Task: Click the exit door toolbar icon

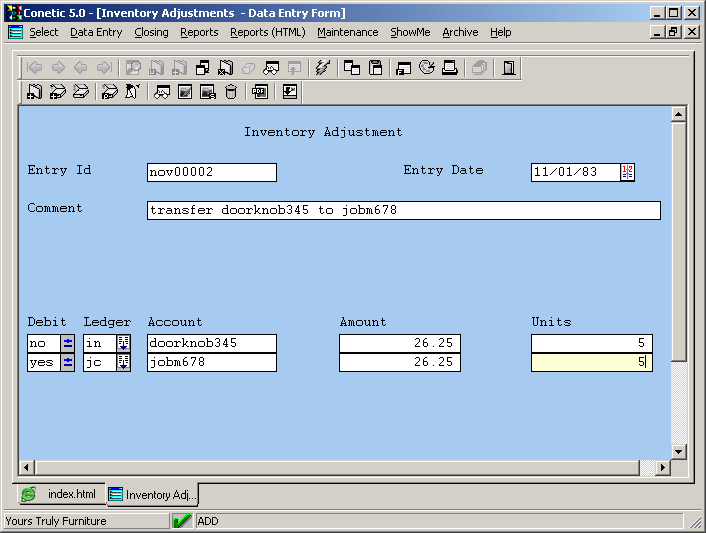Action: tap(509, 68)
